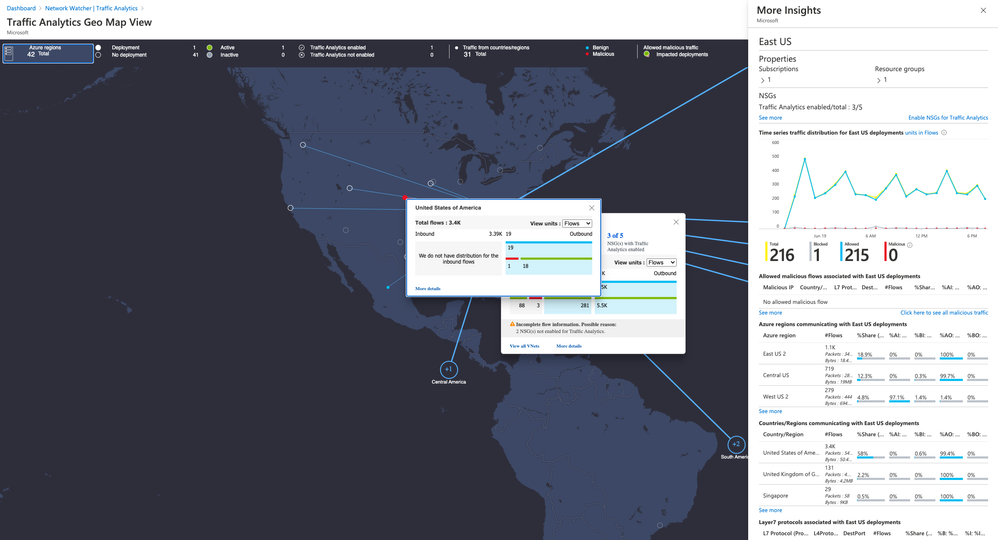Screen dimensions: 998x540
Task: Click See more under Azure regions table
Action: click(770, 411)
